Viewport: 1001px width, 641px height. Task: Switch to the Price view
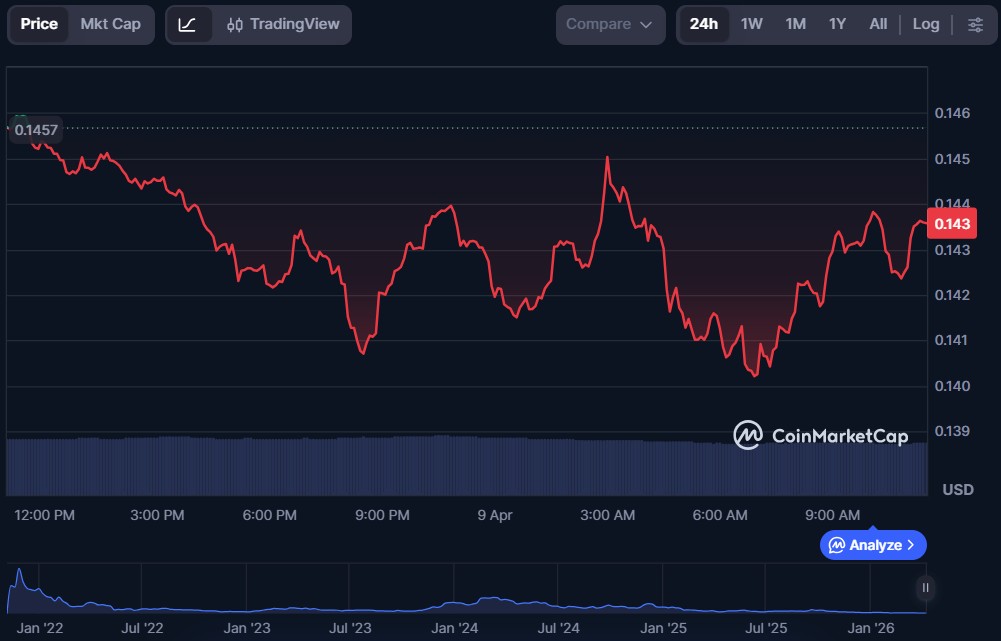39,24
